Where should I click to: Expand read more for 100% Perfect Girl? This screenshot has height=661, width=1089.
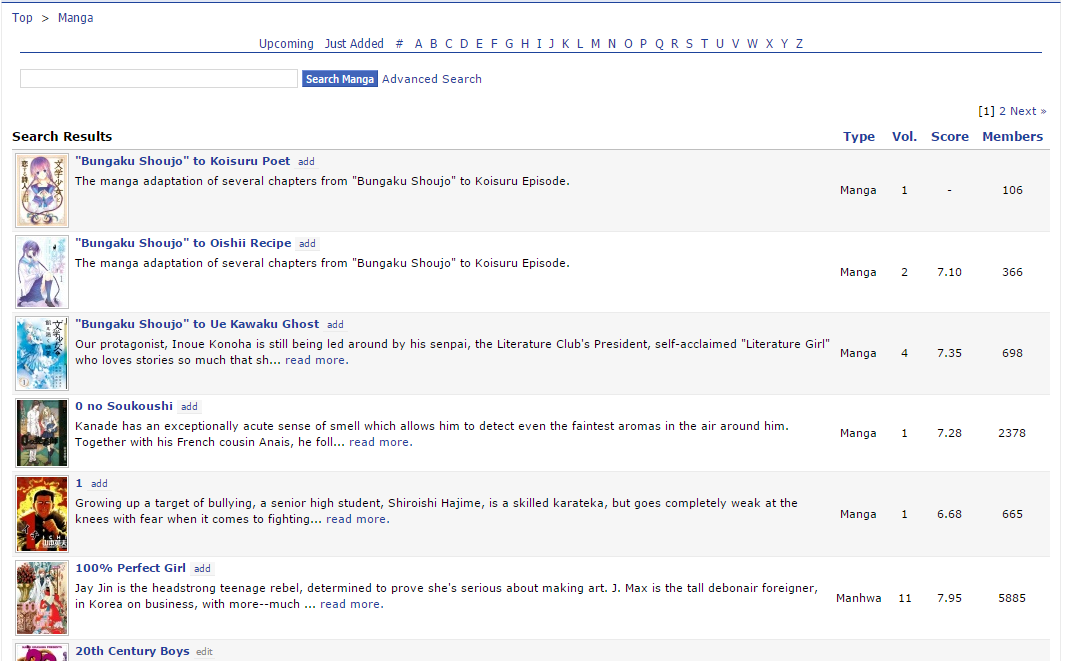(351, 604)
